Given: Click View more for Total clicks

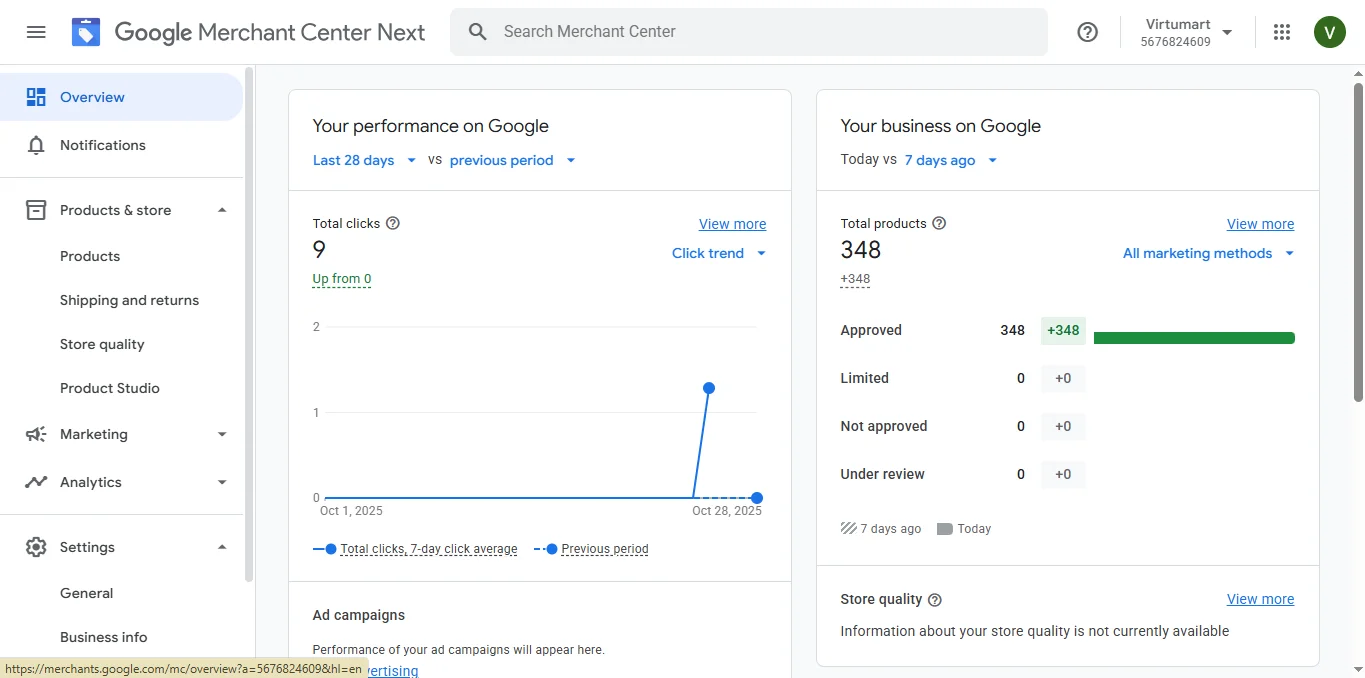Looking at the screenshot, I should point(732,224).
